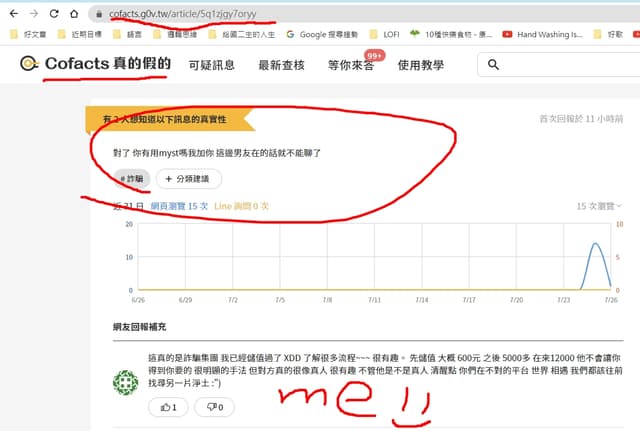The image size is (640, 431).
Task: Open the 可疑訊息 menu item
Action: pyautogui.click(x=211, y=65)
